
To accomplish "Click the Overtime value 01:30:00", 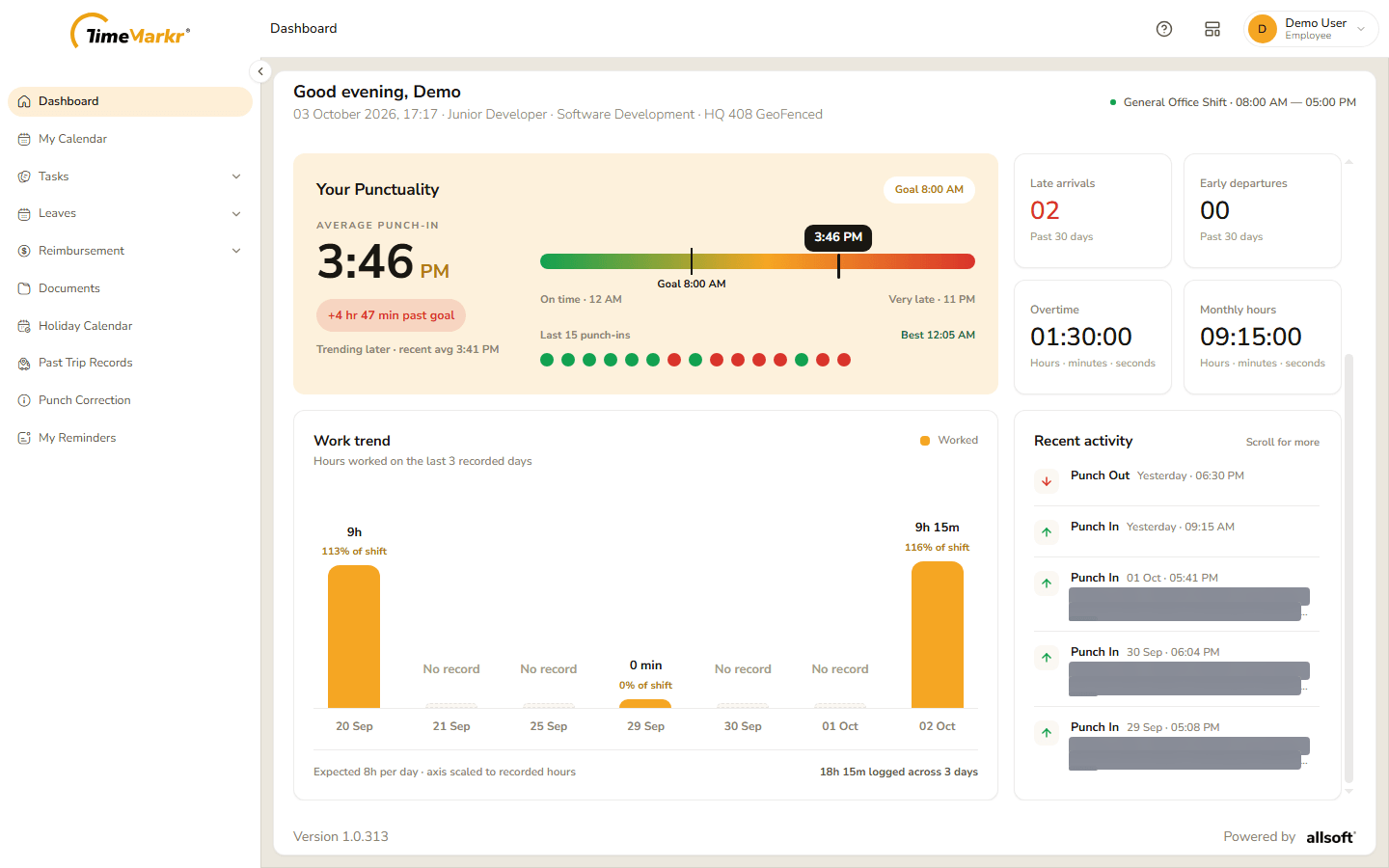I will point(1081,337).
